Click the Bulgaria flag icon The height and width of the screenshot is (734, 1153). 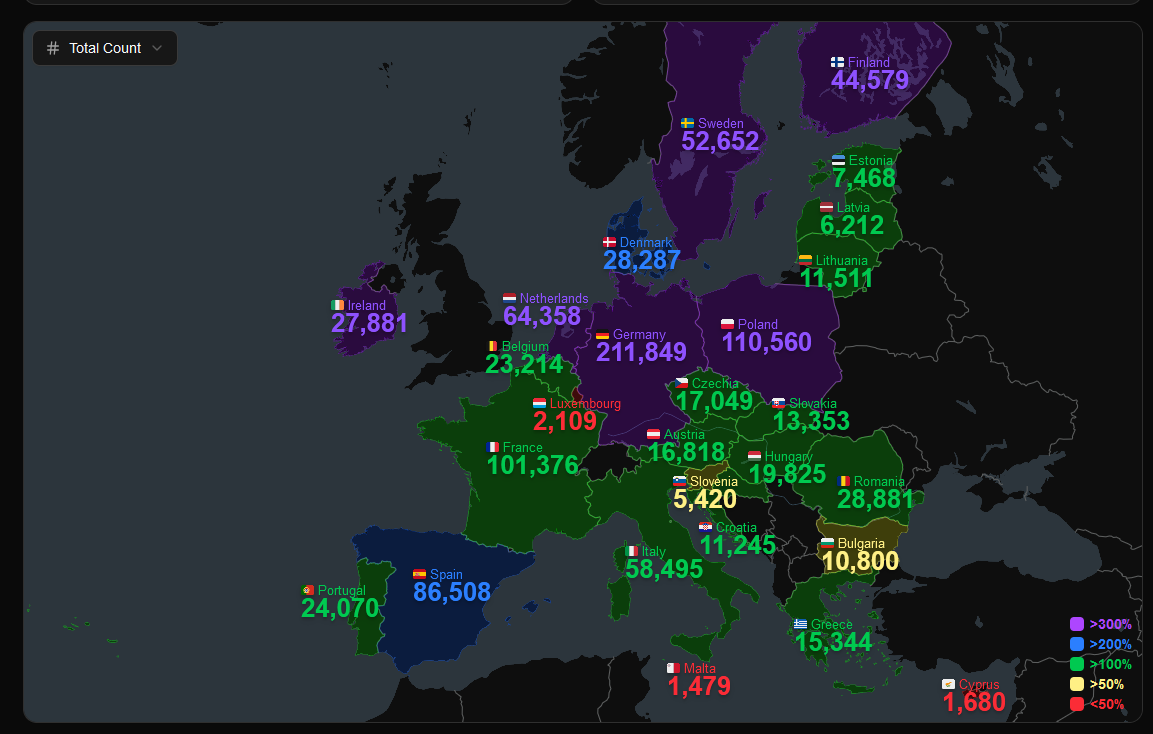827,544
